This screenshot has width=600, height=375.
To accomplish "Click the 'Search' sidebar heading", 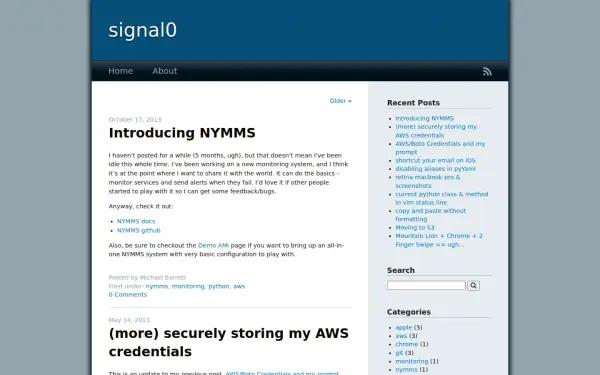I will [x=401, y=270].
